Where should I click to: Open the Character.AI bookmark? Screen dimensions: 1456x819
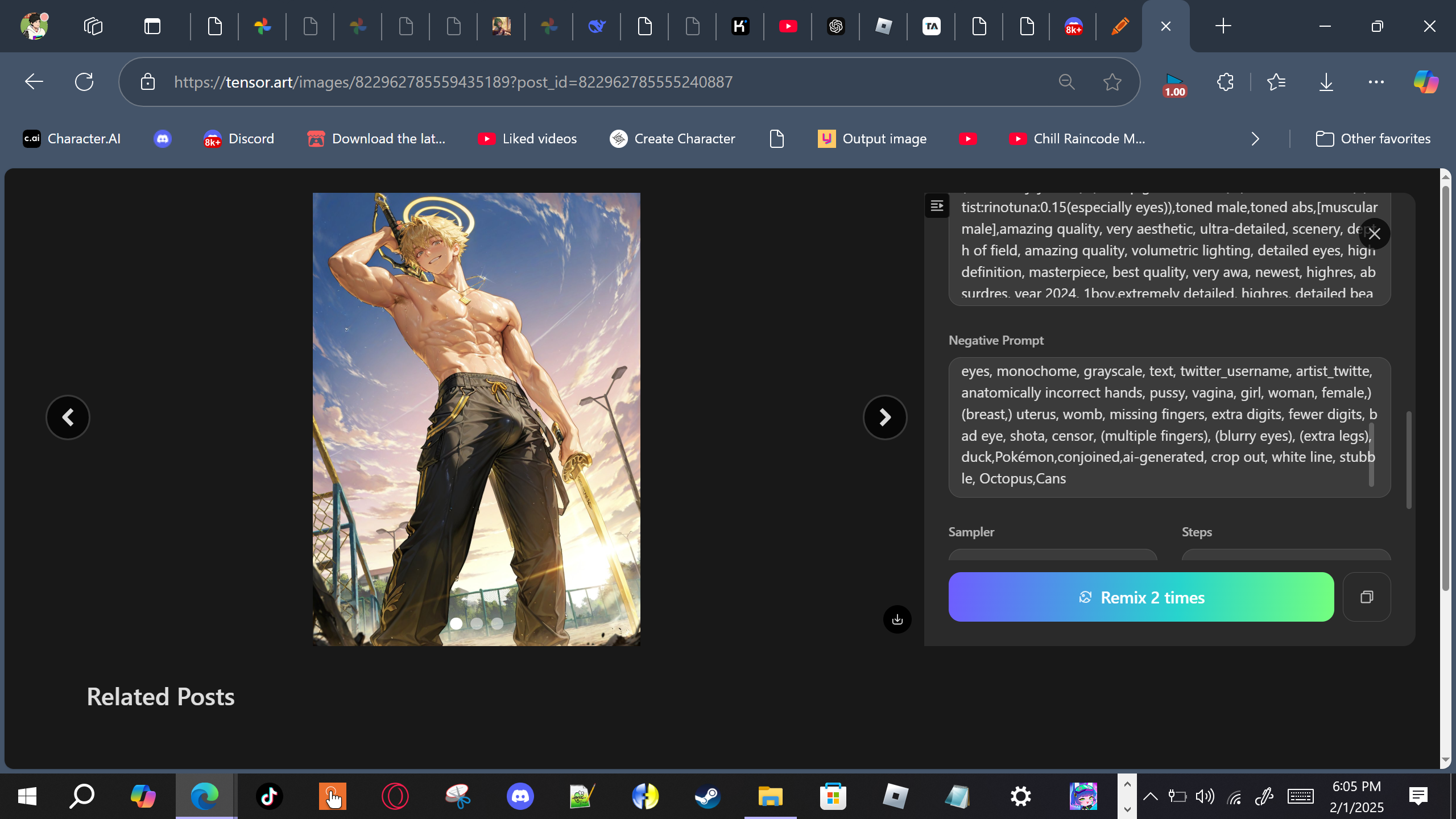pyautogui.click(x=72, y=139)
